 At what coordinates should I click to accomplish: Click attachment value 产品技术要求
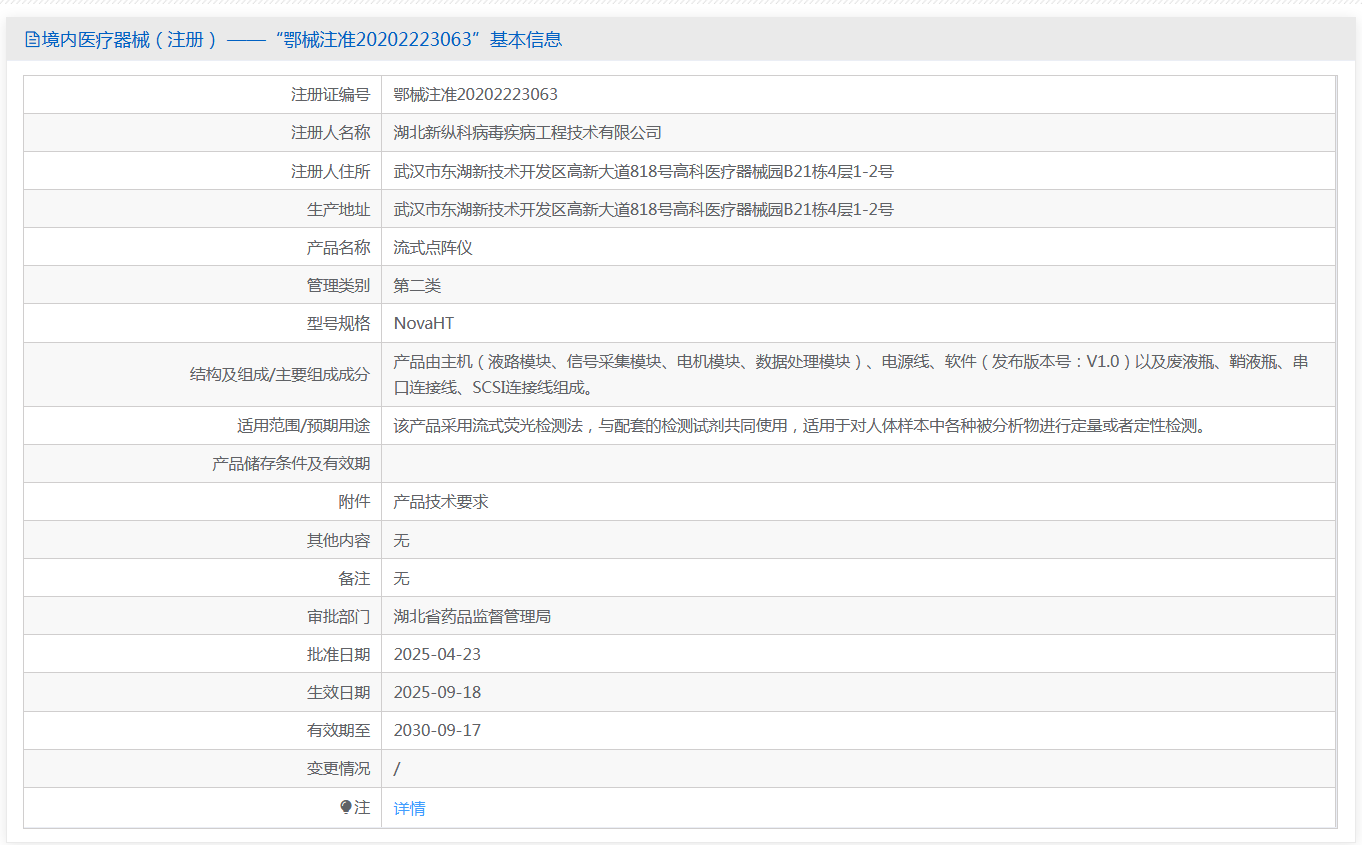[x=441, y=502]
